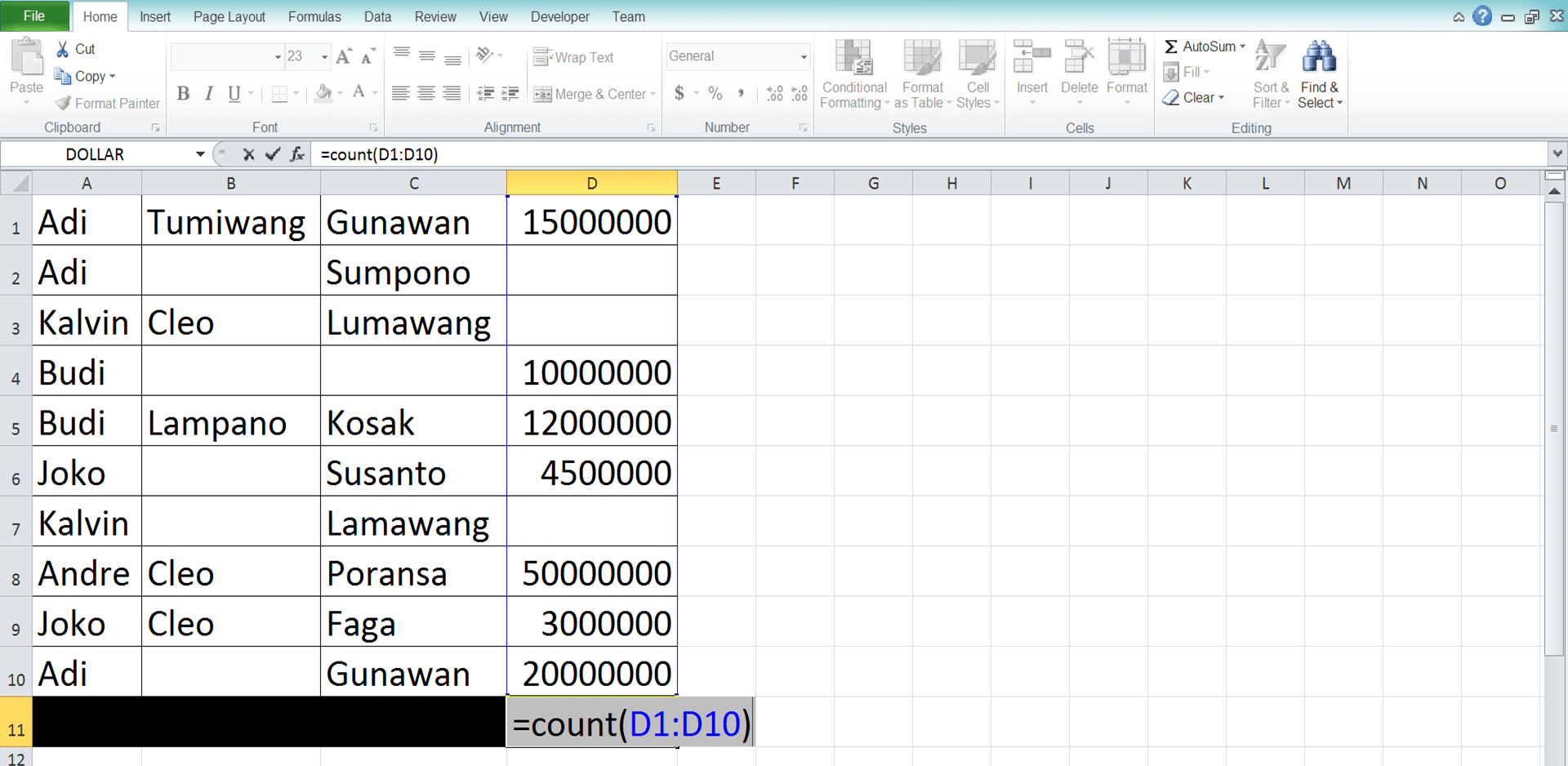
Task: Open Conditional Formatting menu
Action: [854, 73]
